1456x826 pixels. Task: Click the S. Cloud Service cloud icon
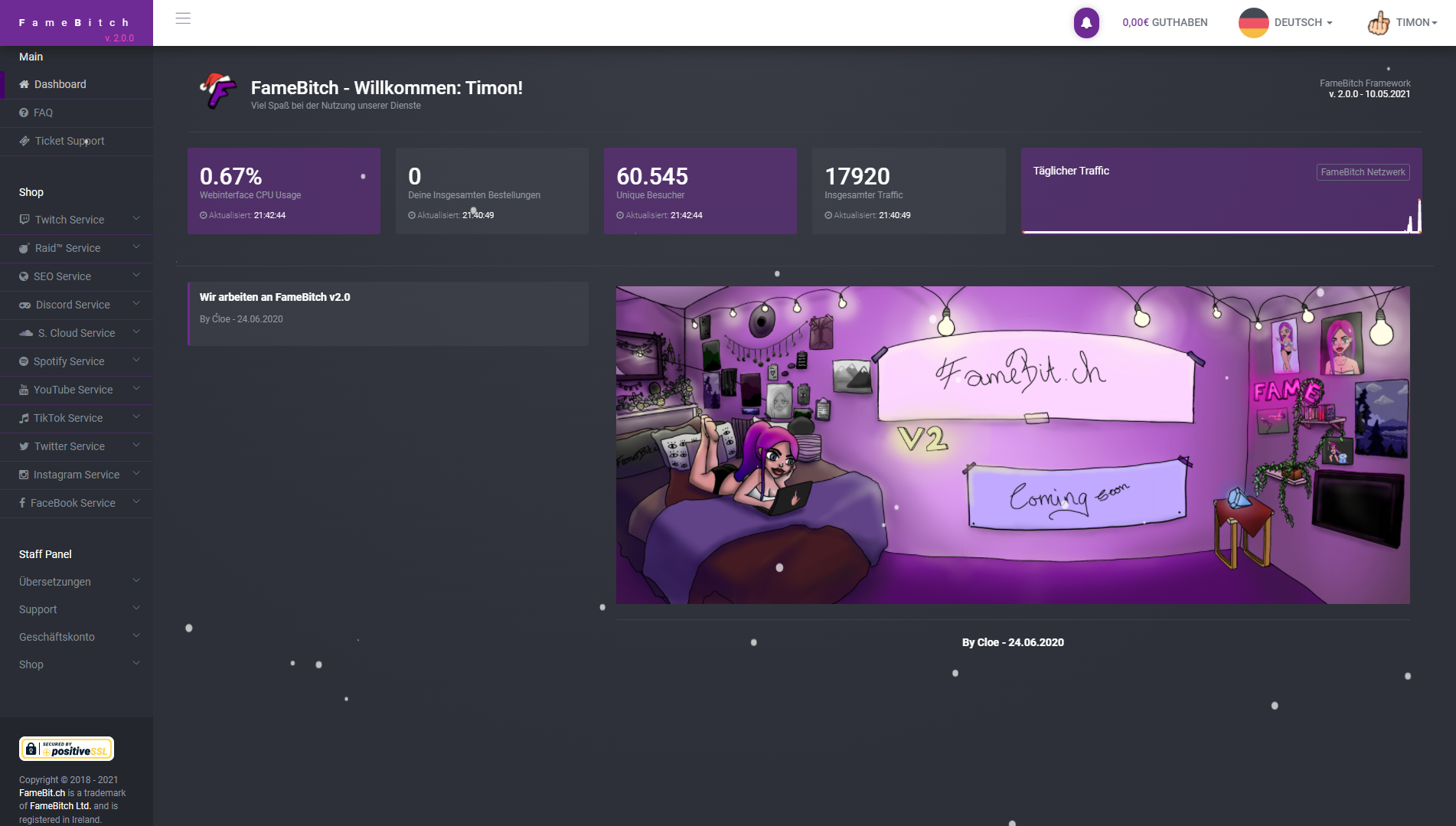pyautogui.click(x=26, y=333)
